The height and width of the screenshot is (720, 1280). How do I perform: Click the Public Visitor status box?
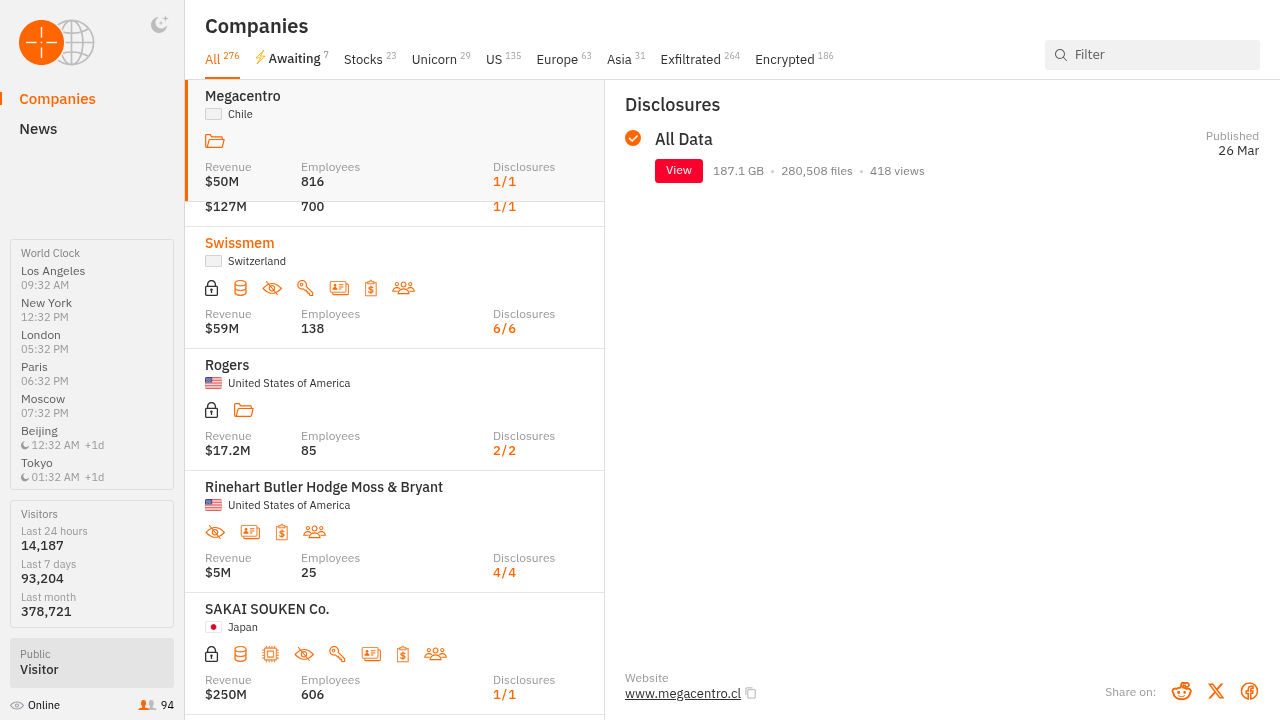click(x=92, y=663)
